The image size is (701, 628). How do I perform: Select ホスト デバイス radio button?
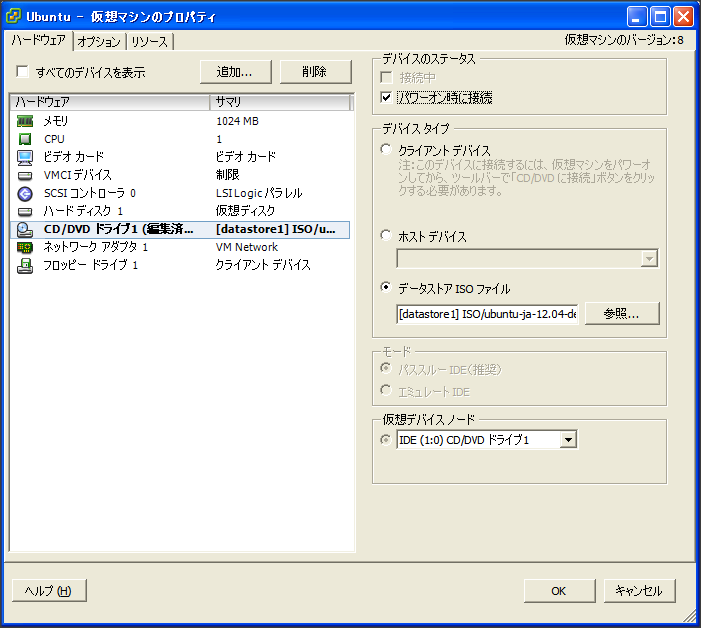click(386, 235)
